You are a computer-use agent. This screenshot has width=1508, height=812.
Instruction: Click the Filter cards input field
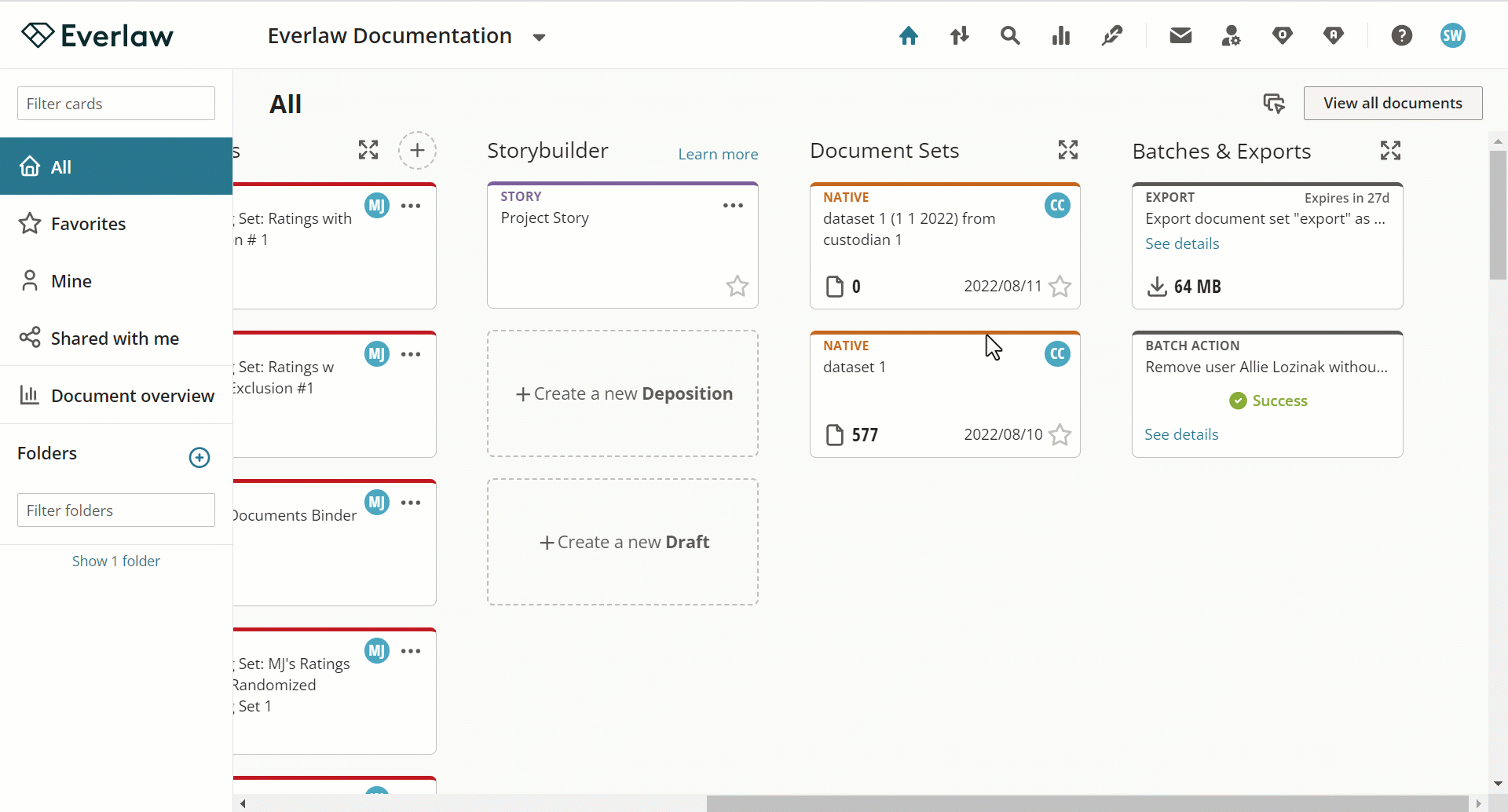pos(116,104)
